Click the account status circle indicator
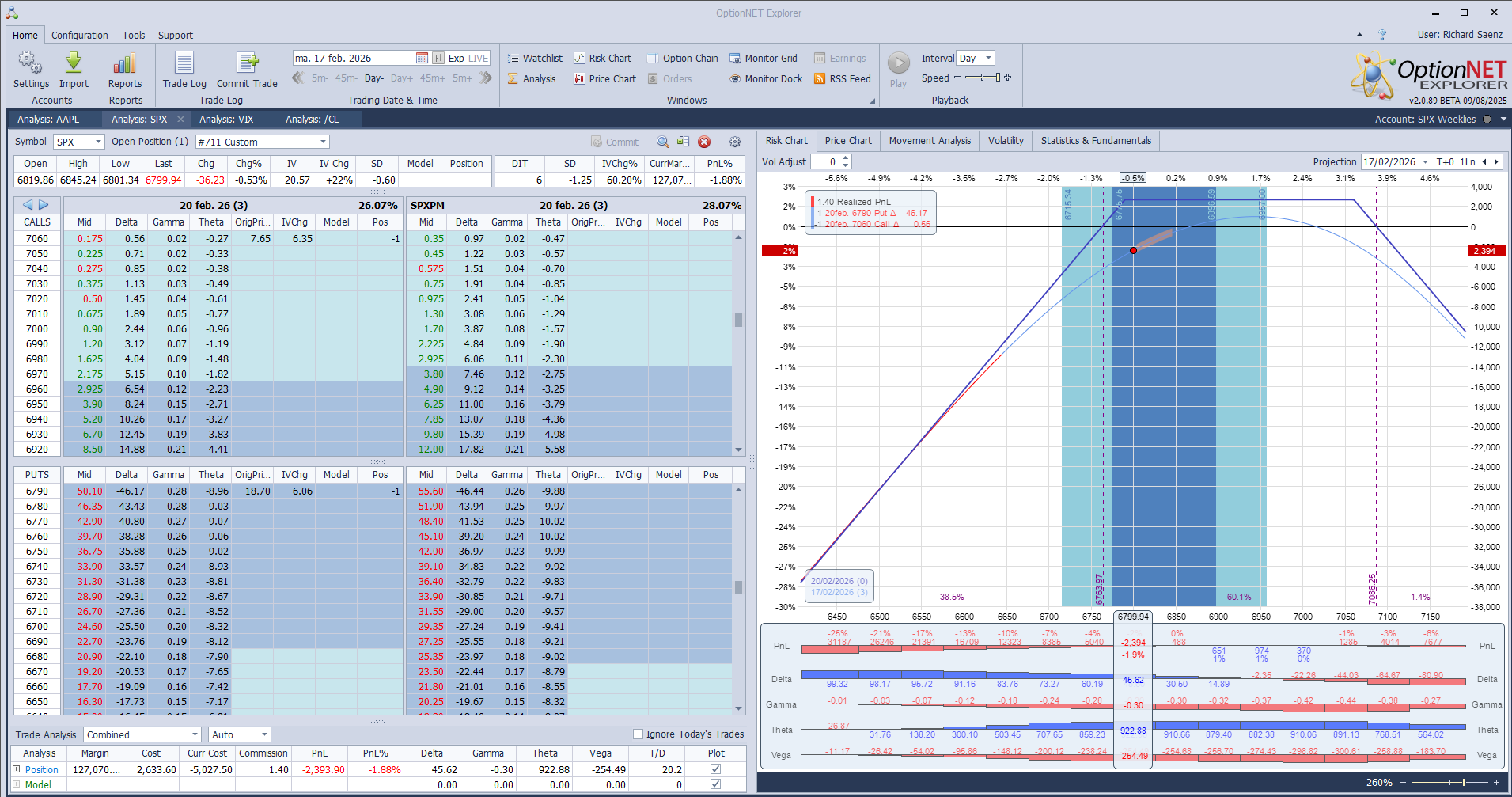Viewport: 1512px width, 797px height. pos(1487,119)
